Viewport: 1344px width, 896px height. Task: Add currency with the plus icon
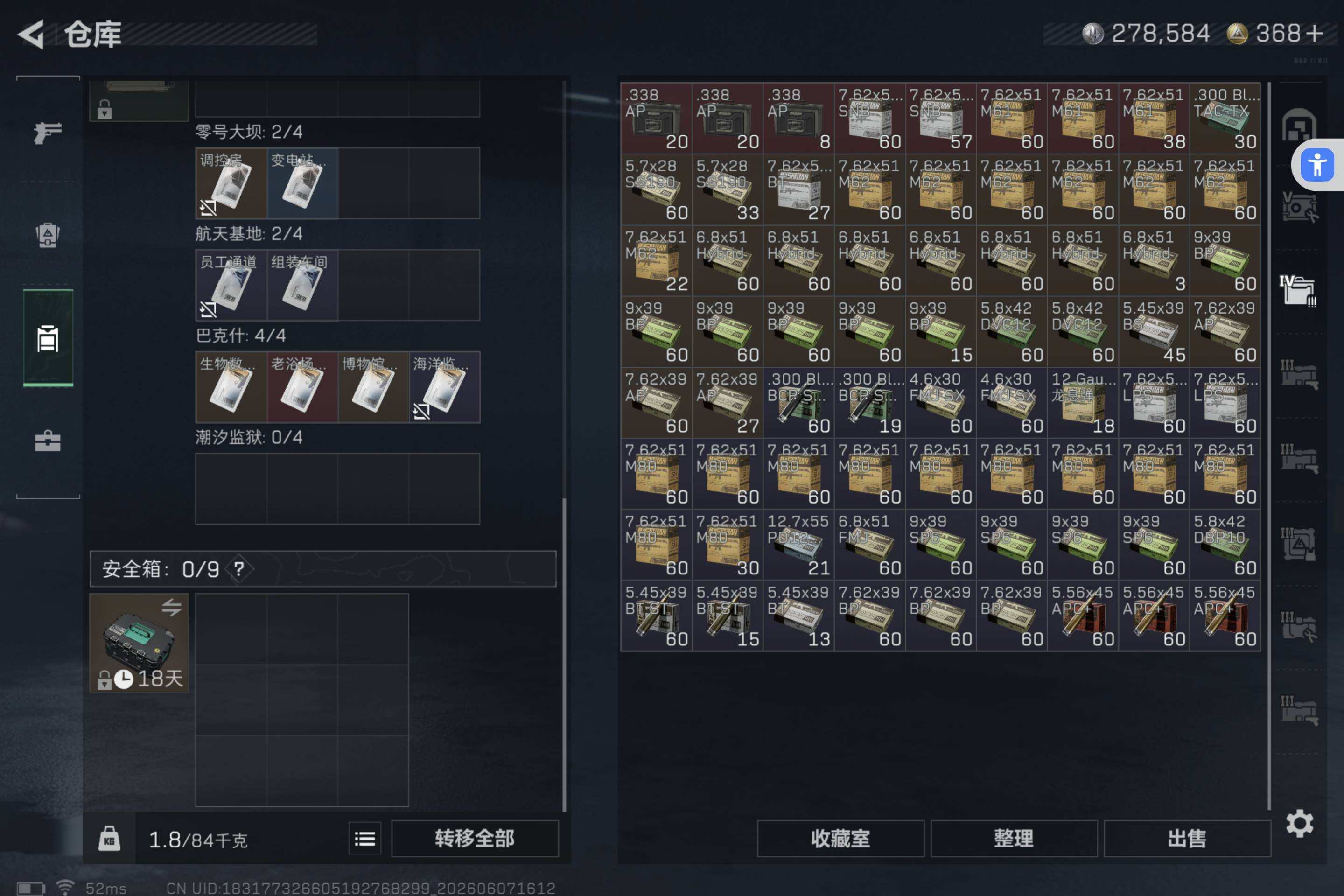(x=1314, y=33)
